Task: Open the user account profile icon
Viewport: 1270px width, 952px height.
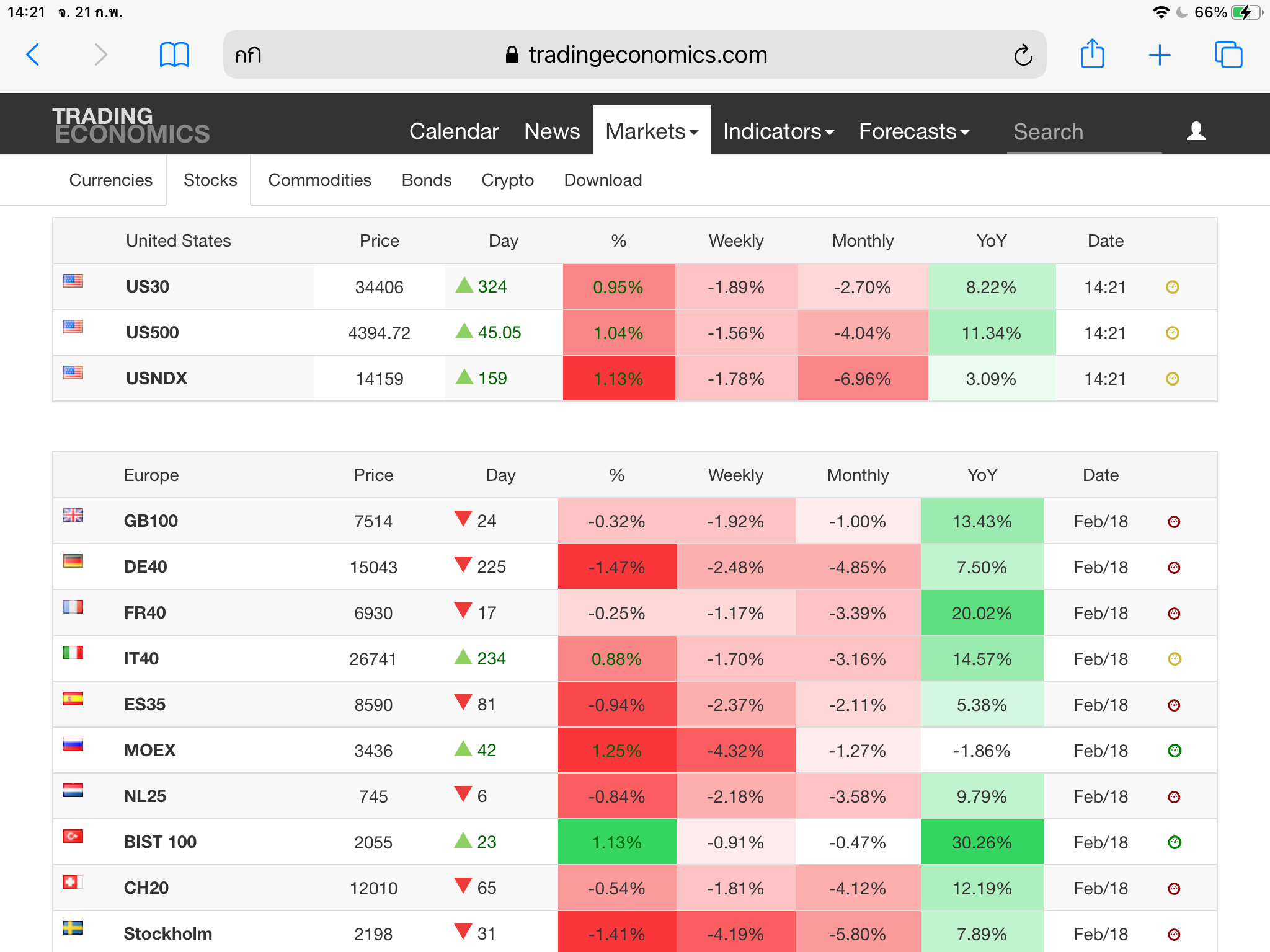Action: point(1196,131)
